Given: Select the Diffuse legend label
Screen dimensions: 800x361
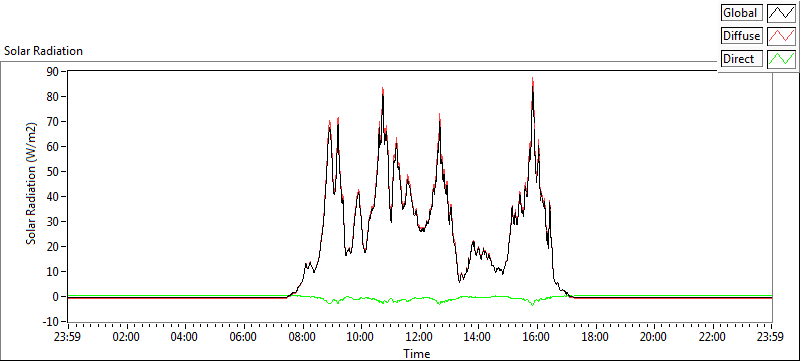Looking at the screenshot, I should [x=742, y=36].
